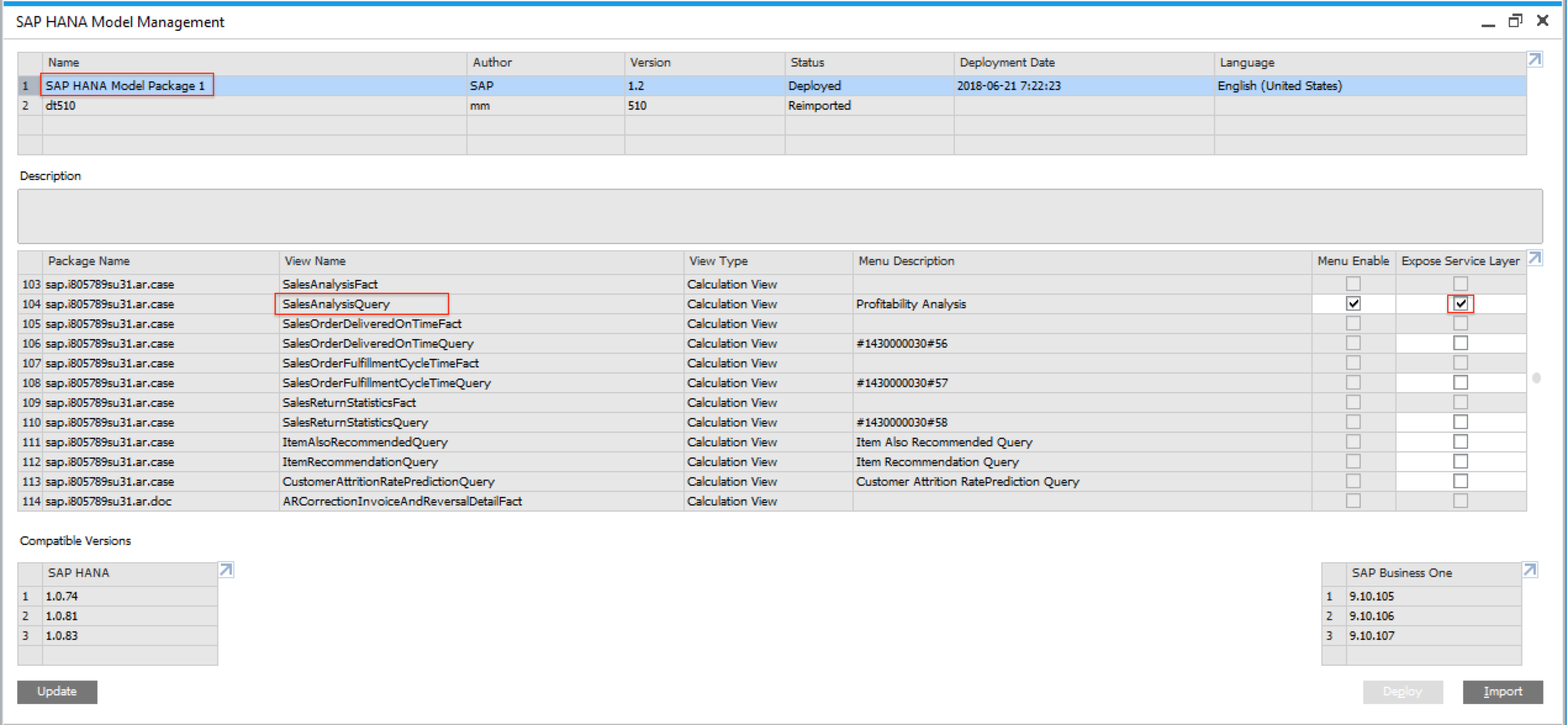Select SalesReturnStatisticsFact view name cell

(482, 403)
